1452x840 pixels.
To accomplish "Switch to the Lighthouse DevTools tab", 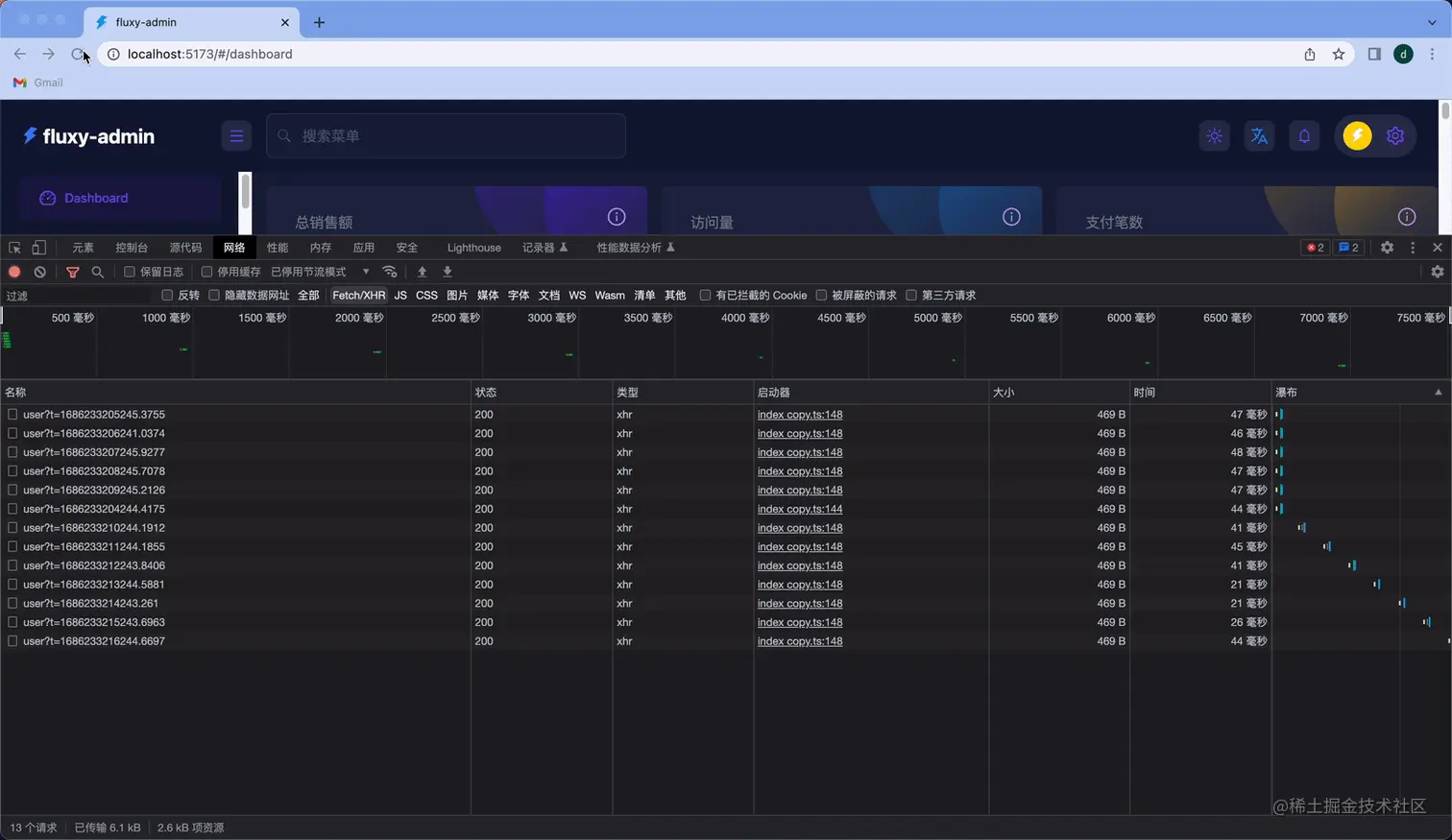I will point(473,248).
